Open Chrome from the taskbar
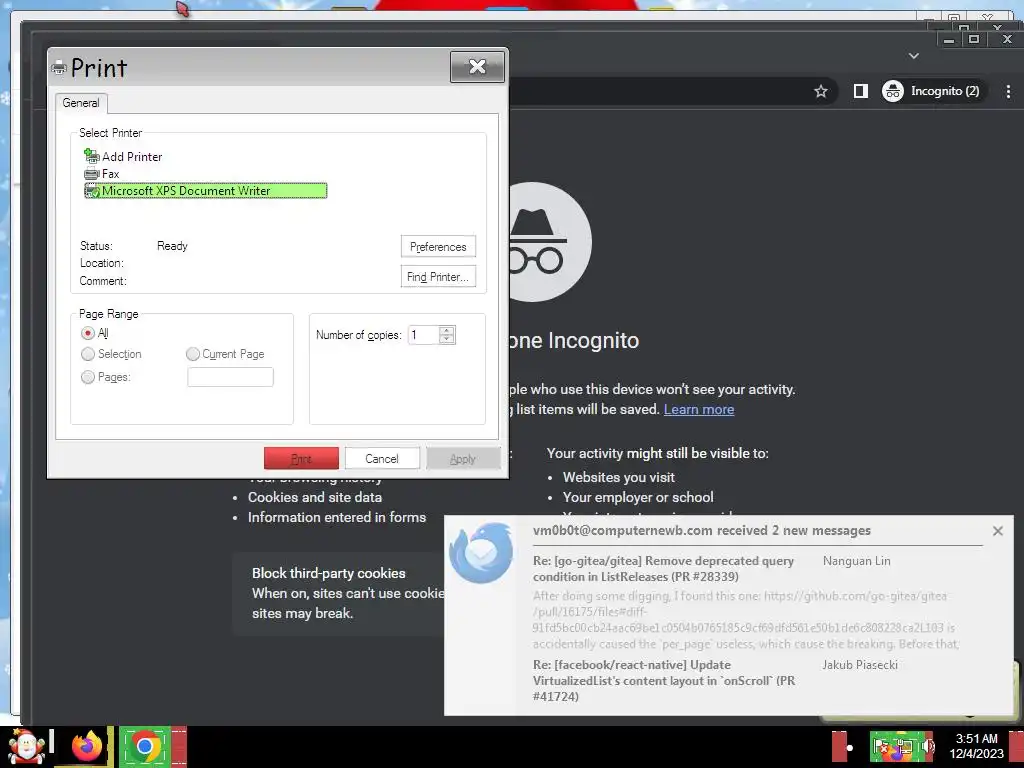Screen dimensions: 1024x768 pyautogui.click(x=145, y=746)
